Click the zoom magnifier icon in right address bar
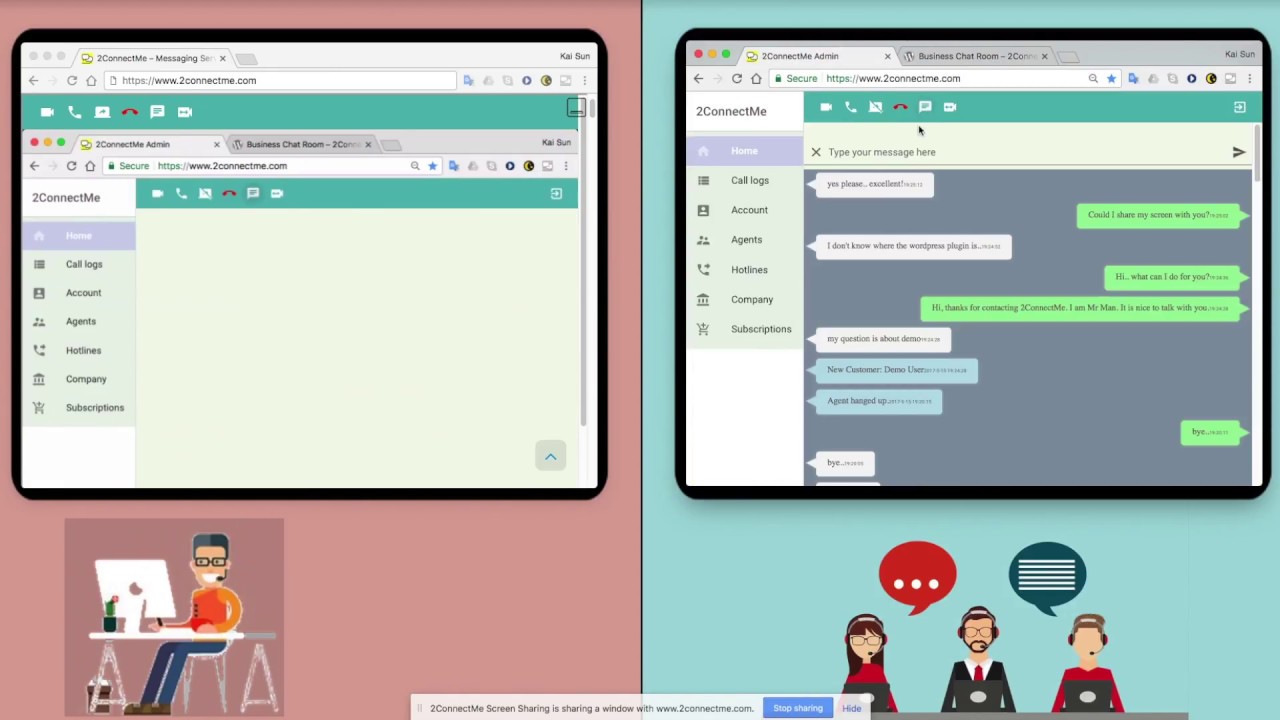The image size is (1280, 720). tap(1093, 79)
